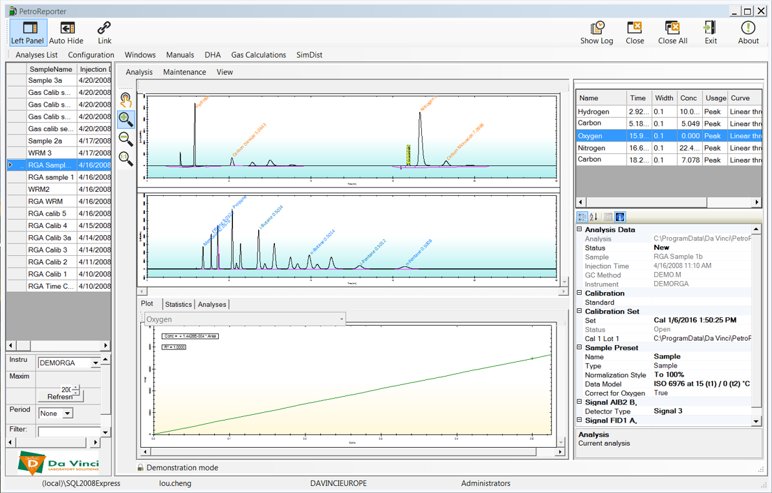Click the Normalization Style property row

pyautogui.click(x=664, y=375)
